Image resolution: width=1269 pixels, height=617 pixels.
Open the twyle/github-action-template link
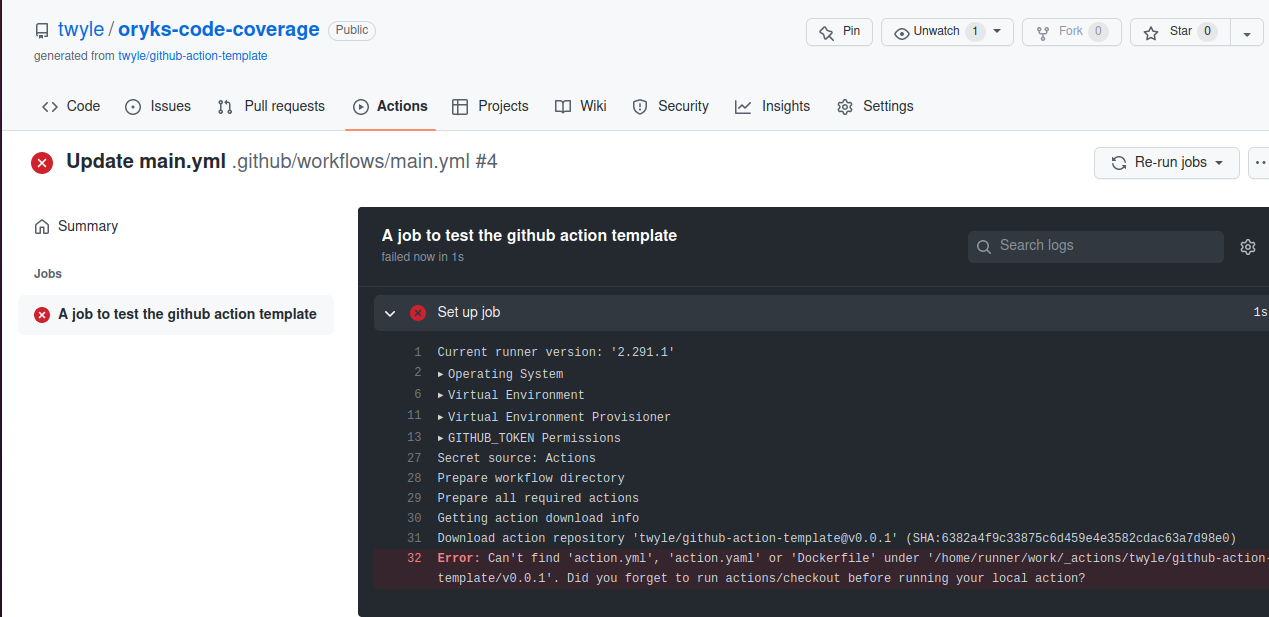193,56
